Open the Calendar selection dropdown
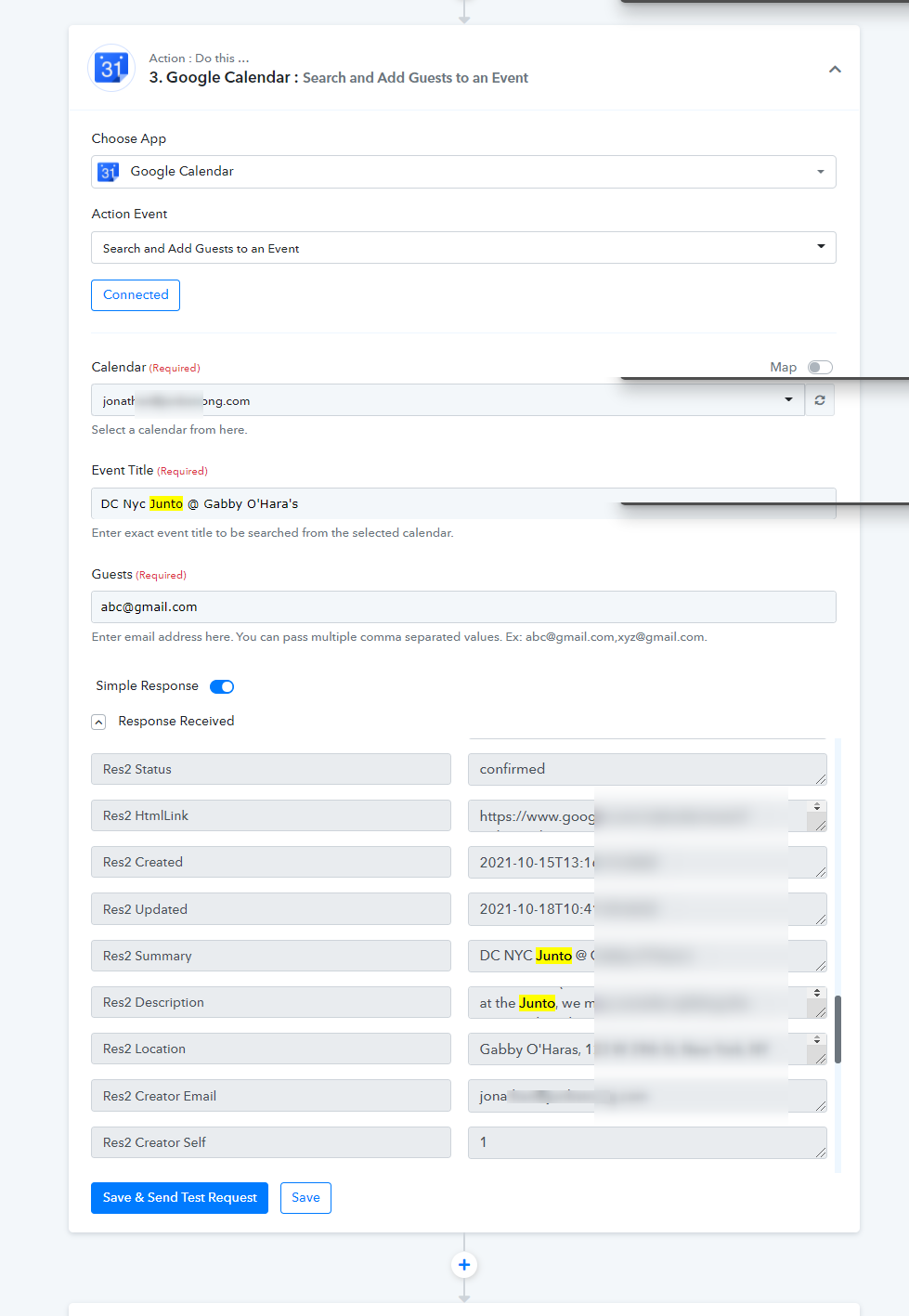The image size is (909, 1316). 448,400
